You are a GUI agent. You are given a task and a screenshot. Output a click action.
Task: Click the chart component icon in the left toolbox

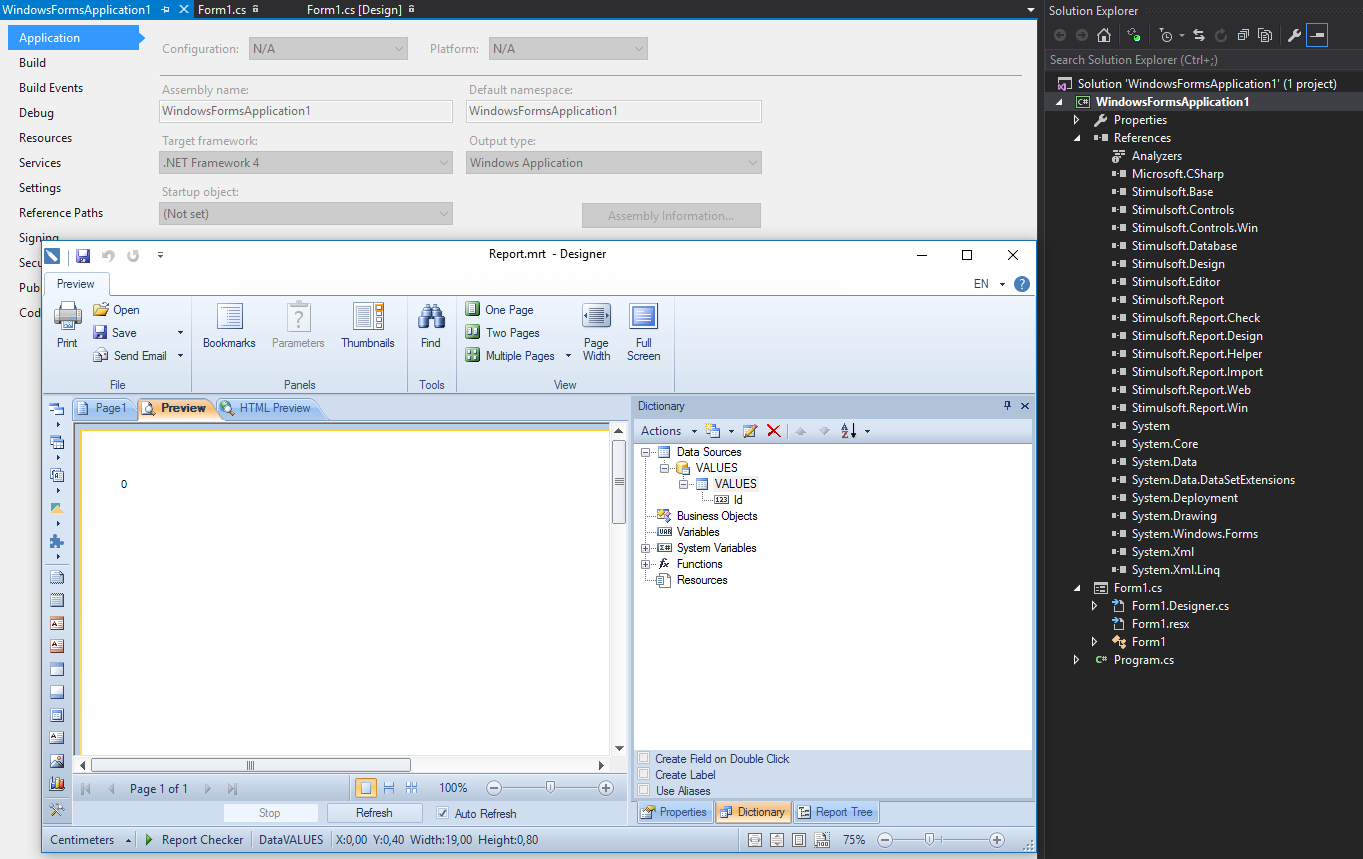(57, 783)
